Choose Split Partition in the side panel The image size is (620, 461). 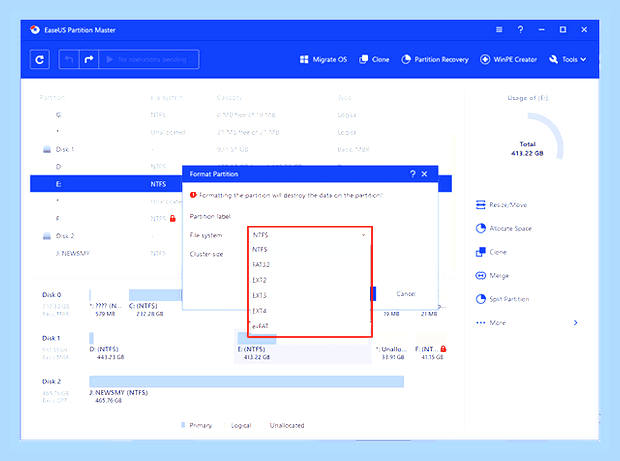click(502, 299)
